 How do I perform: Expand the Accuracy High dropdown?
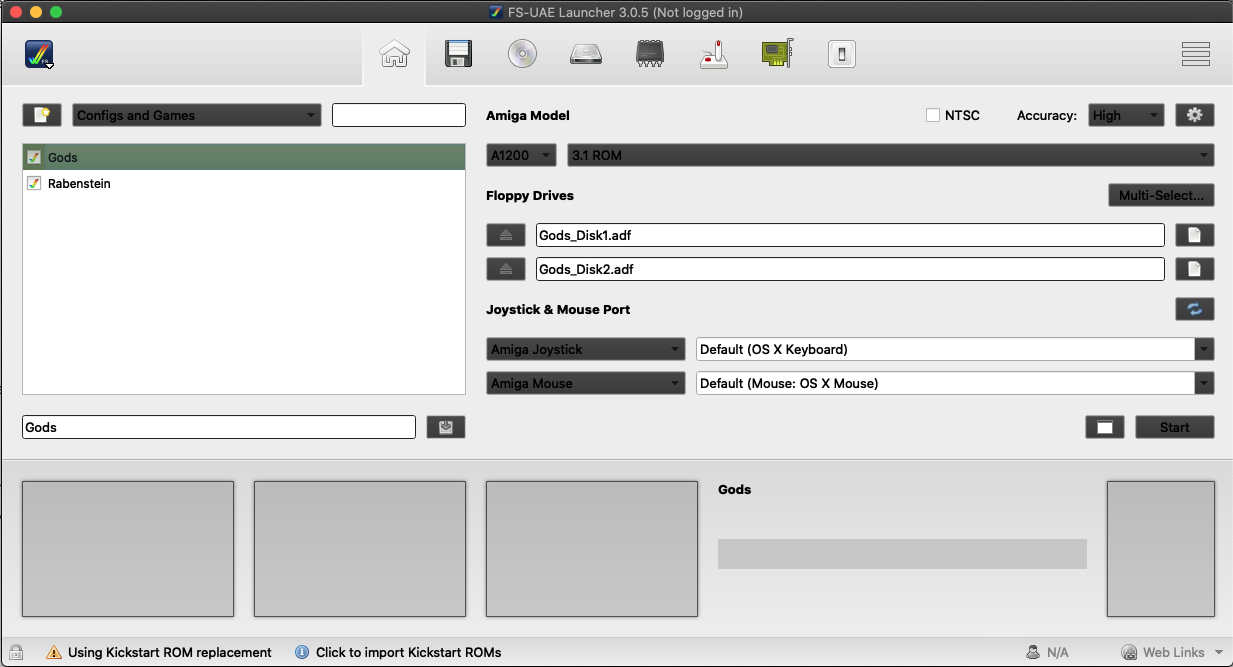(1126, 115)
